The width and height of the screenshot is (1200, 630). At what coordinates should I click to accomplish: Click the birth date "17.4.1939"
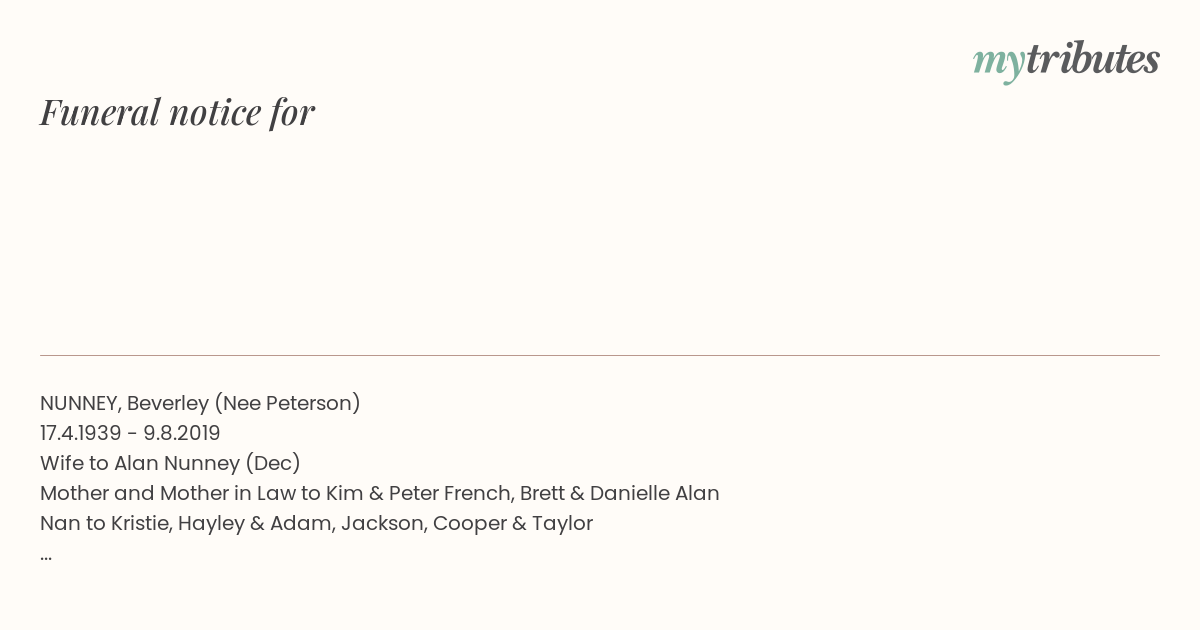coord(80,433)
